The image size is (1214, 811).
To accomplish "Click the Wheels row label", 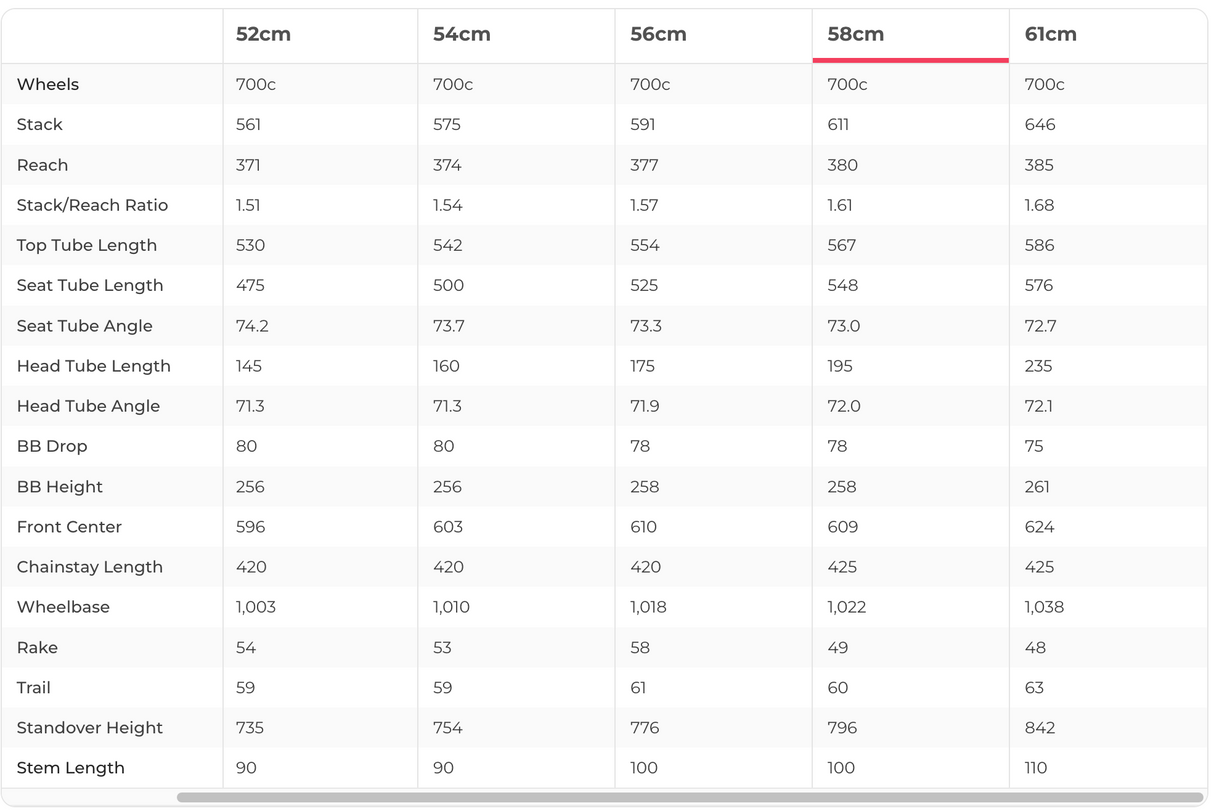I will pyautogui.click(x=48, y=84).
